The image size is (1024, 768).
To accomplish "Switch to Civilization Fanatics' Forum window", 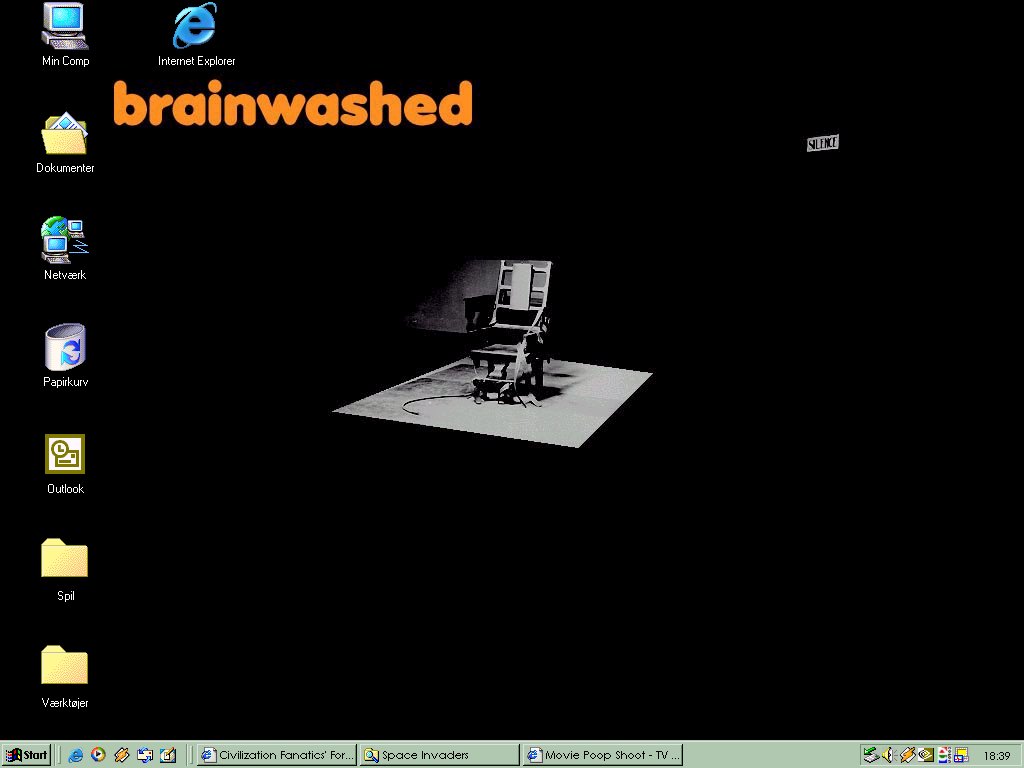I will pos(277,755).
